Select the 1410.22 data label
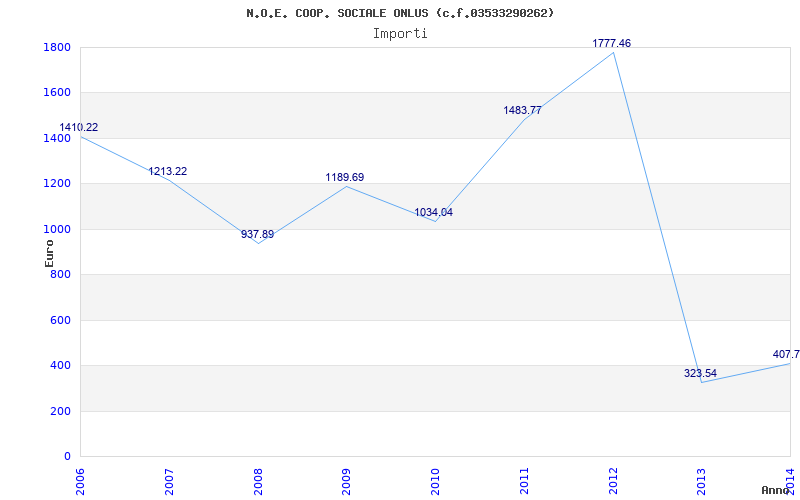Viewport: 800px width, 500px height. click(79, 128)
